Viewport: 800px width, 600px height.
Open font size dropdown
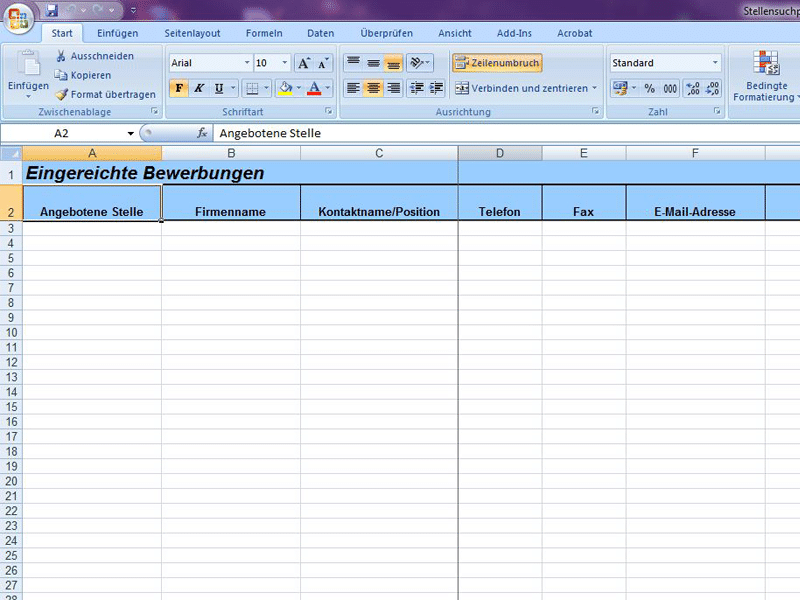pyautogui.click(x=285, y=63)
